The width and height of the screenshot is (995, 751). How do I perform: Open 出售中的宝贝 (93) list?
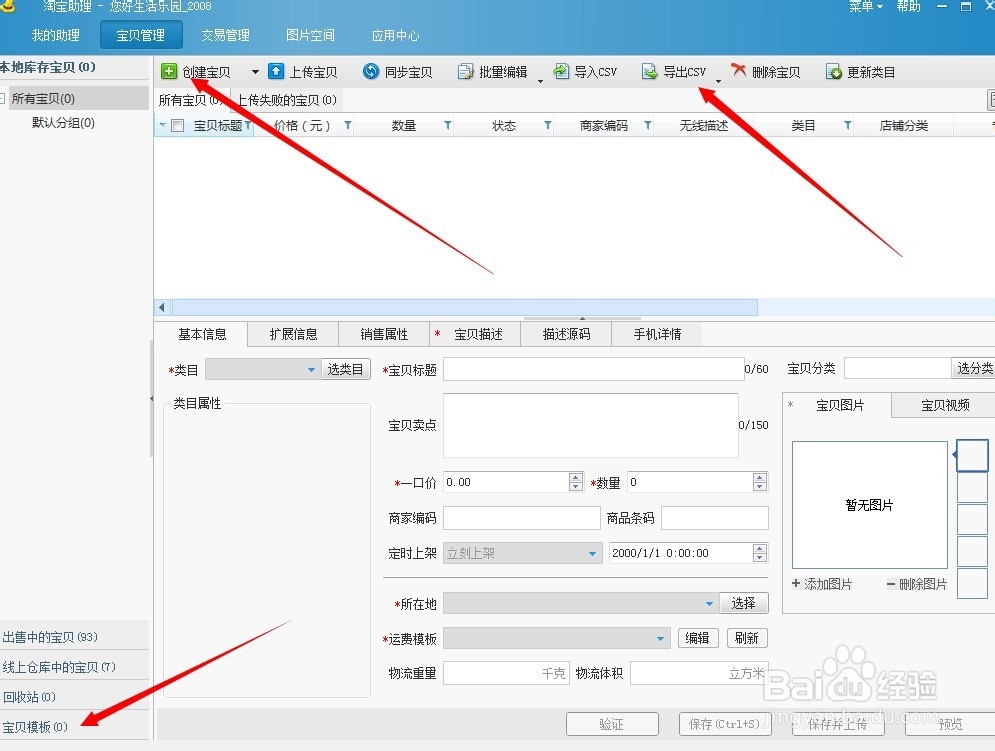click(74, 637)
